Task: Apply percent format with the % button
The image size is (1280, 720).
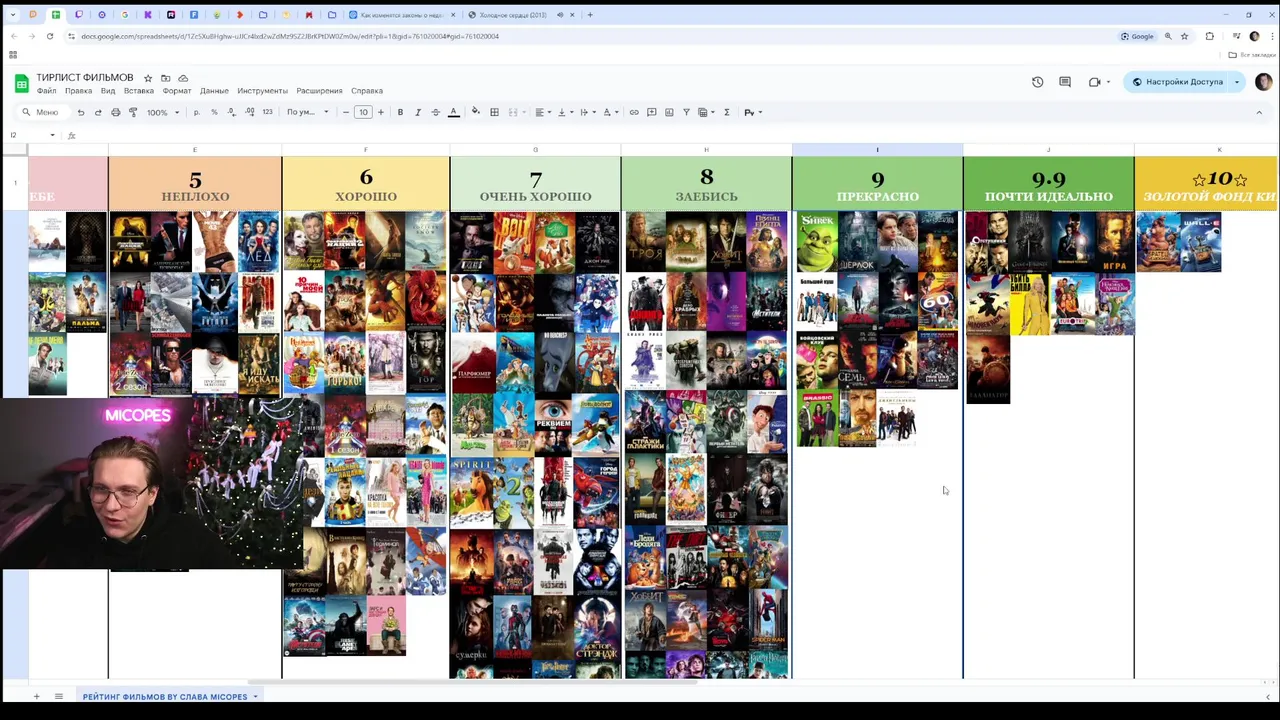Action: click(214, 112)
